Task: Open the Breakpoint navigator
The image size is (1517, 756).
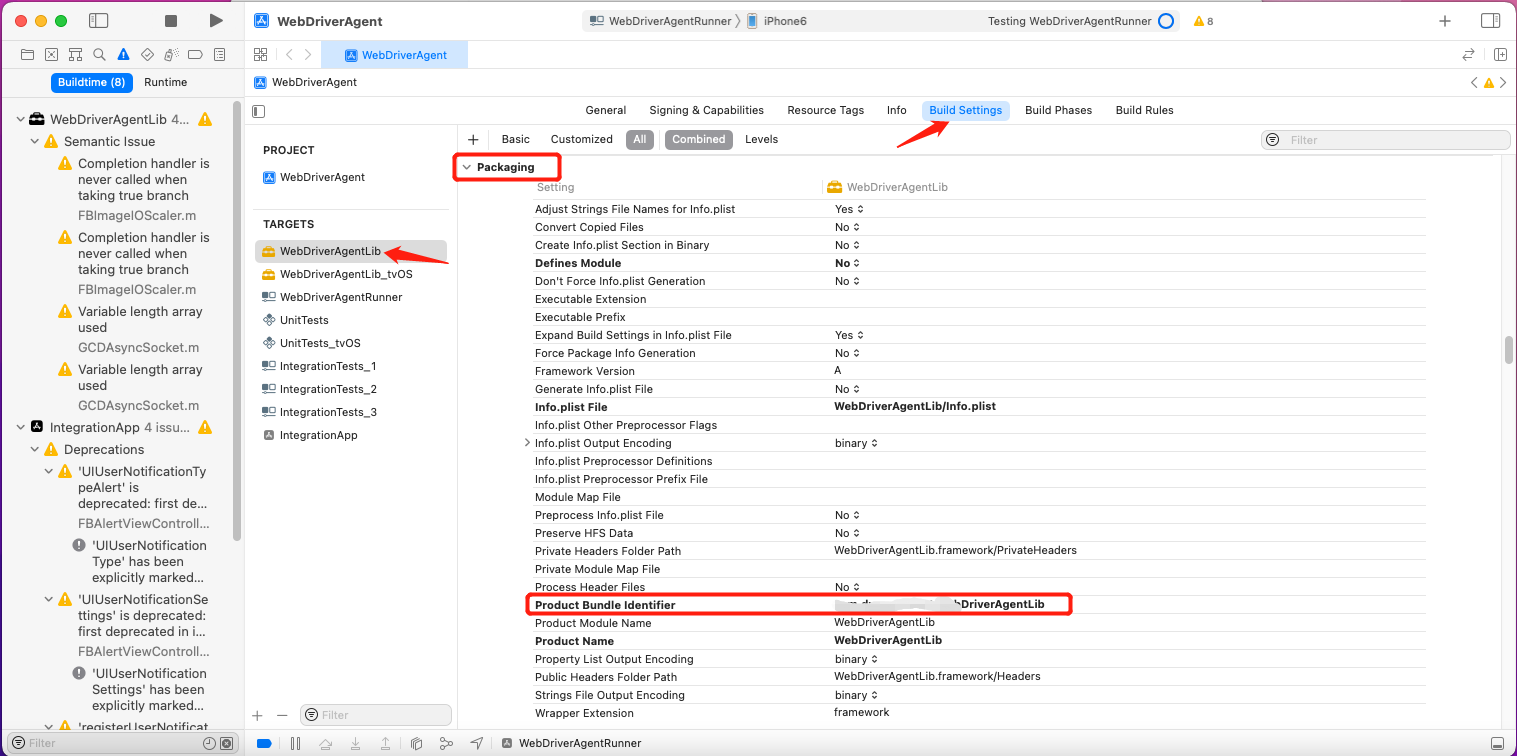Action: coord(196,55)
